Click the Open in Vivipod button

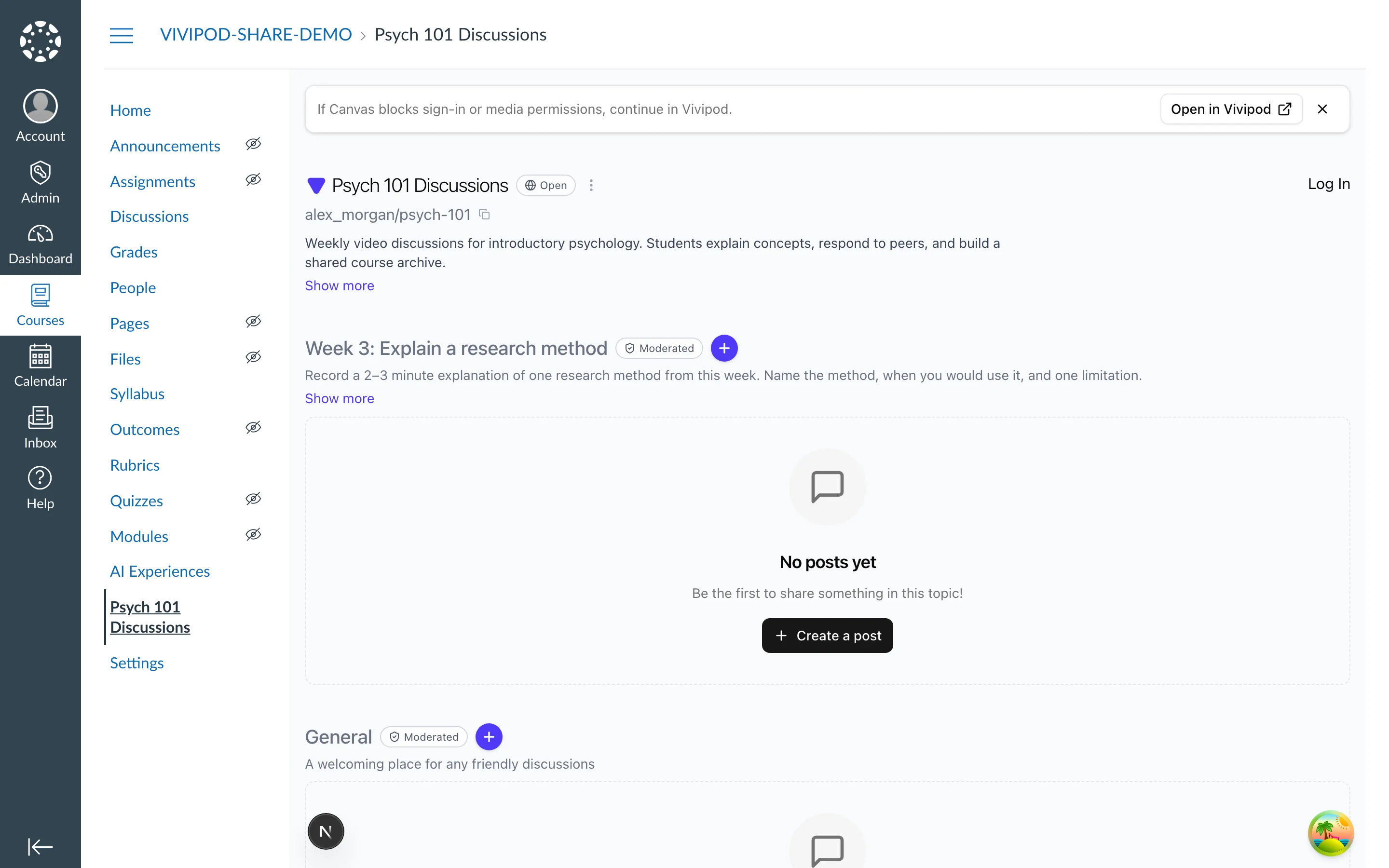click(x=1231, y=109)
